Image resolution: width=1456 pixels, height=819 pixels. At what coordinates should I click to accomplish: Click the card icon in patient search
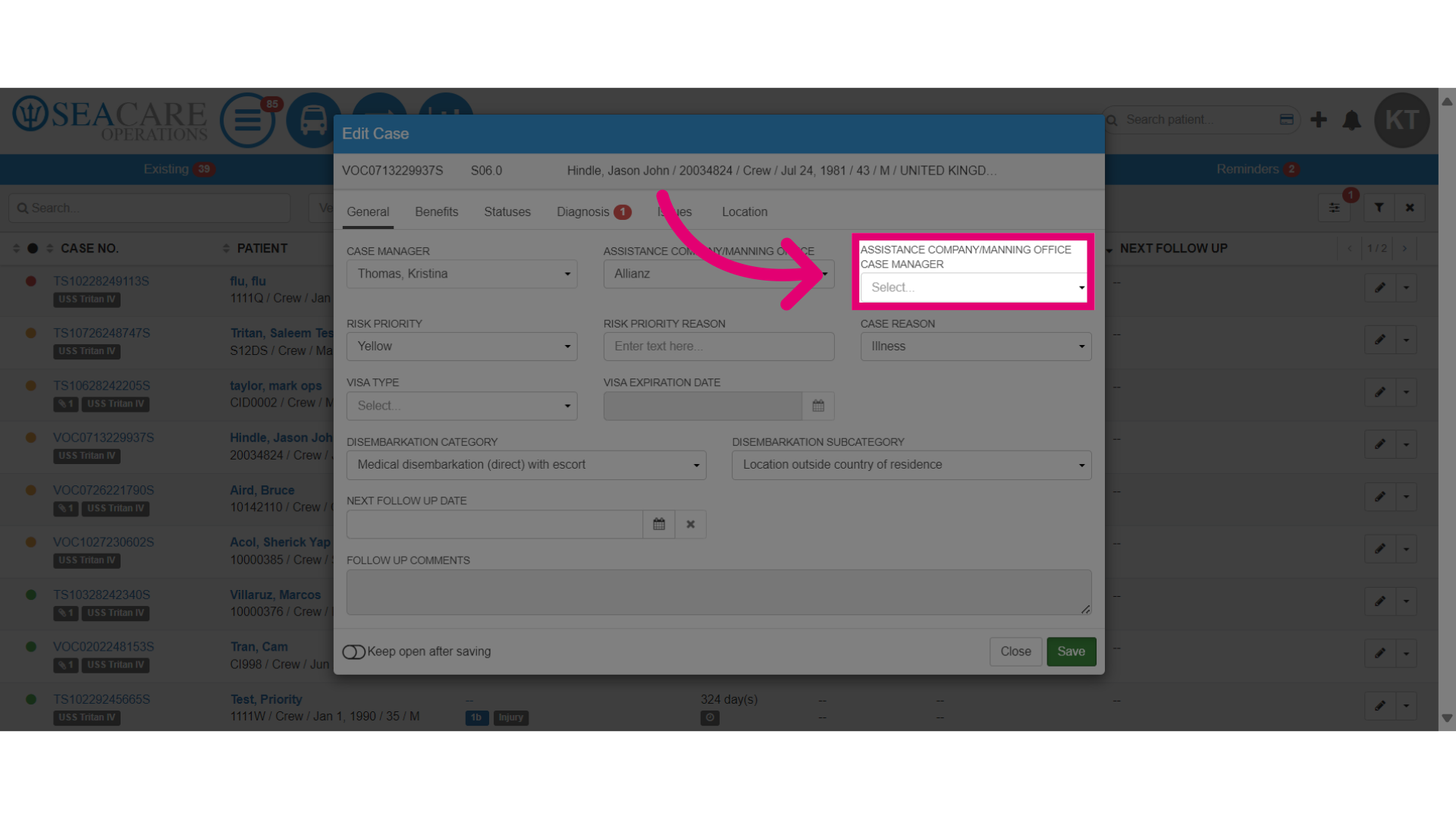(x=1286, y=120)
